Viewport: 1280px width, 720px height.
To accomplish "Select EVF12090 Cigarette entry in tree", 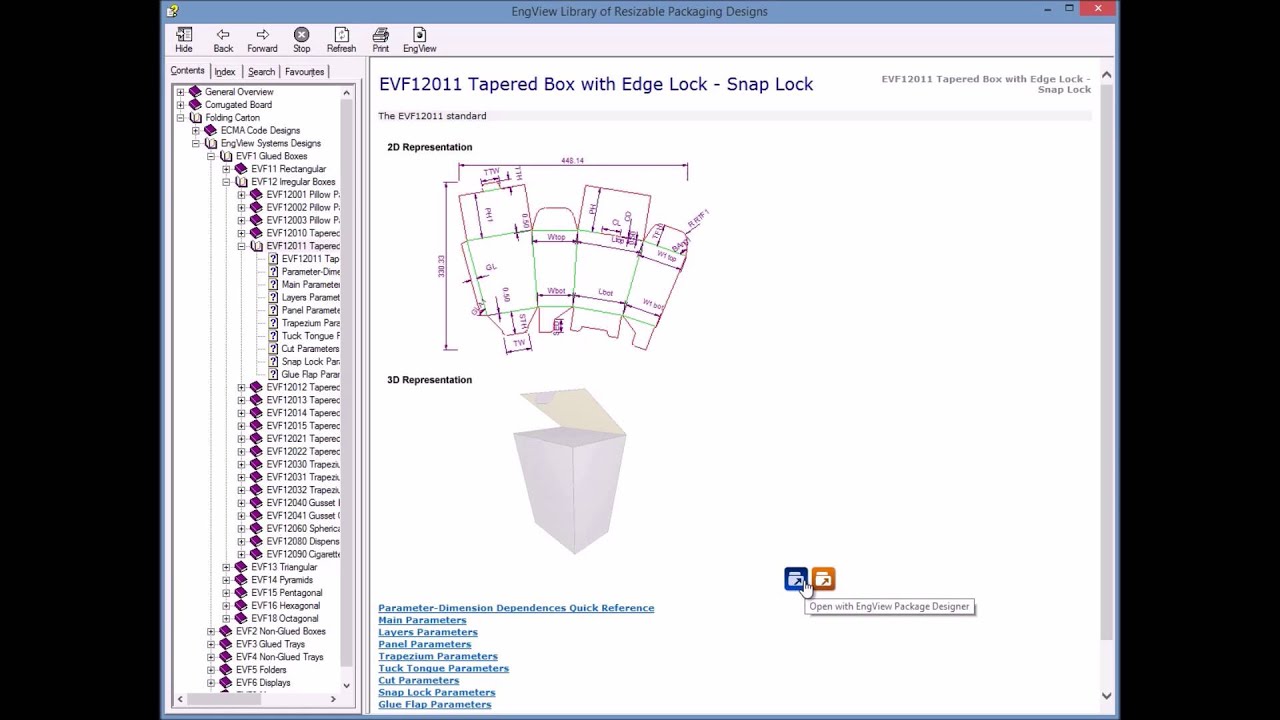I will pos(303,554).
